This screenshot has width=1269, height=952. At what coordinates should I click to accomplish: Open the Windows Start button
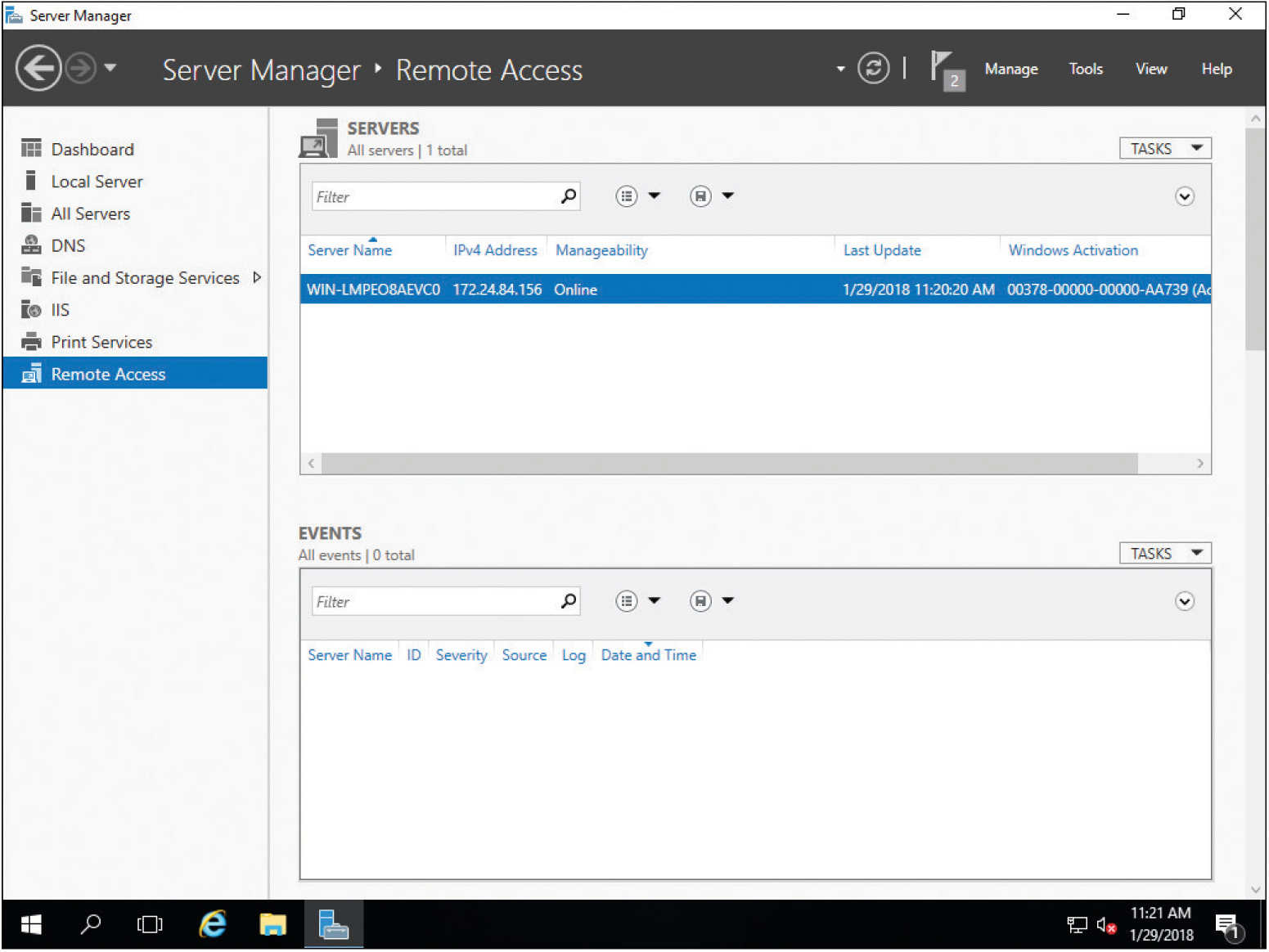pyautogui.click(x=31, y=925)
